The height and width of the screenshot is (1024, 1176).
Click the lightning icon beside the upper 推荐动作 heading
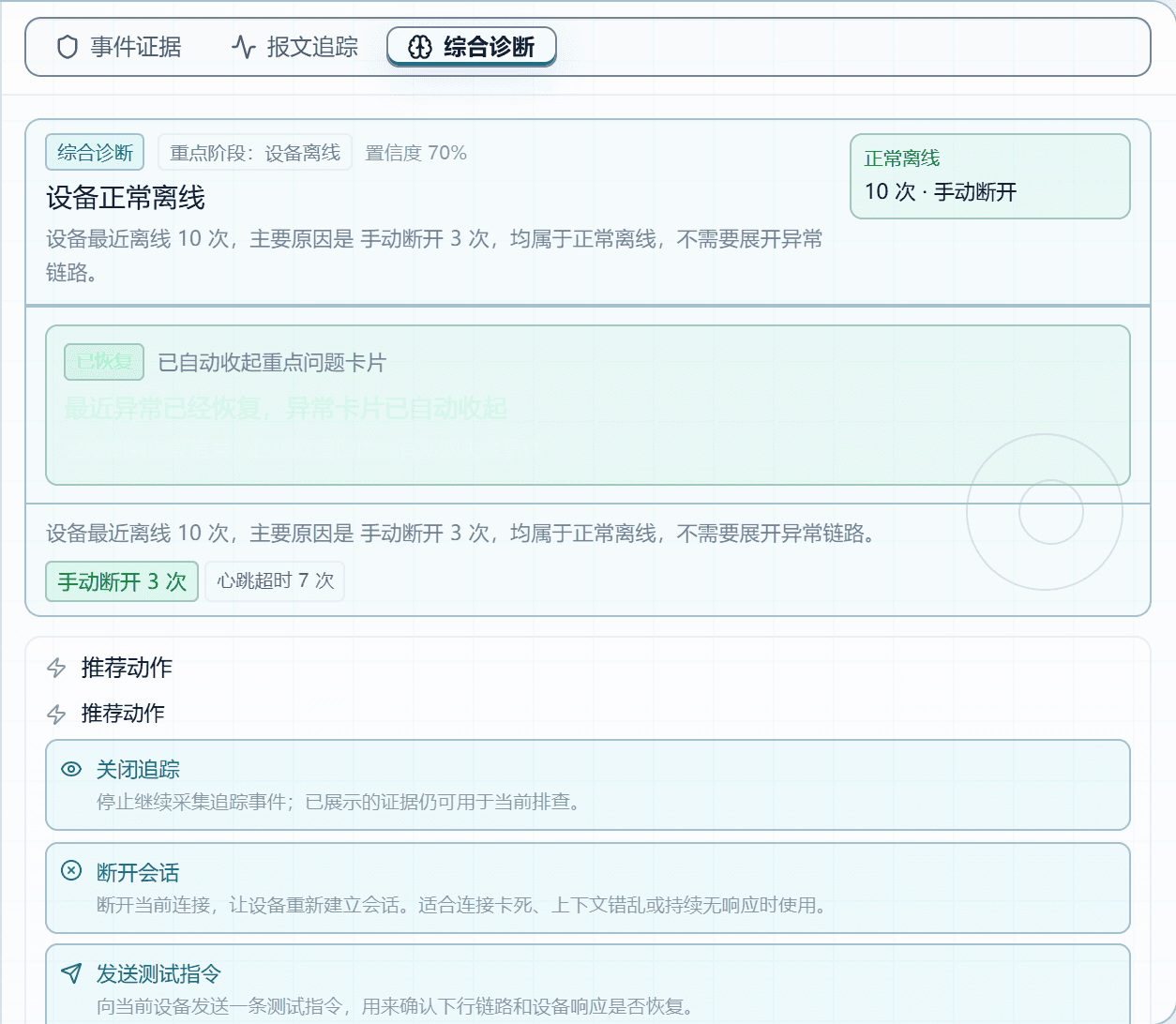point(56,668)
